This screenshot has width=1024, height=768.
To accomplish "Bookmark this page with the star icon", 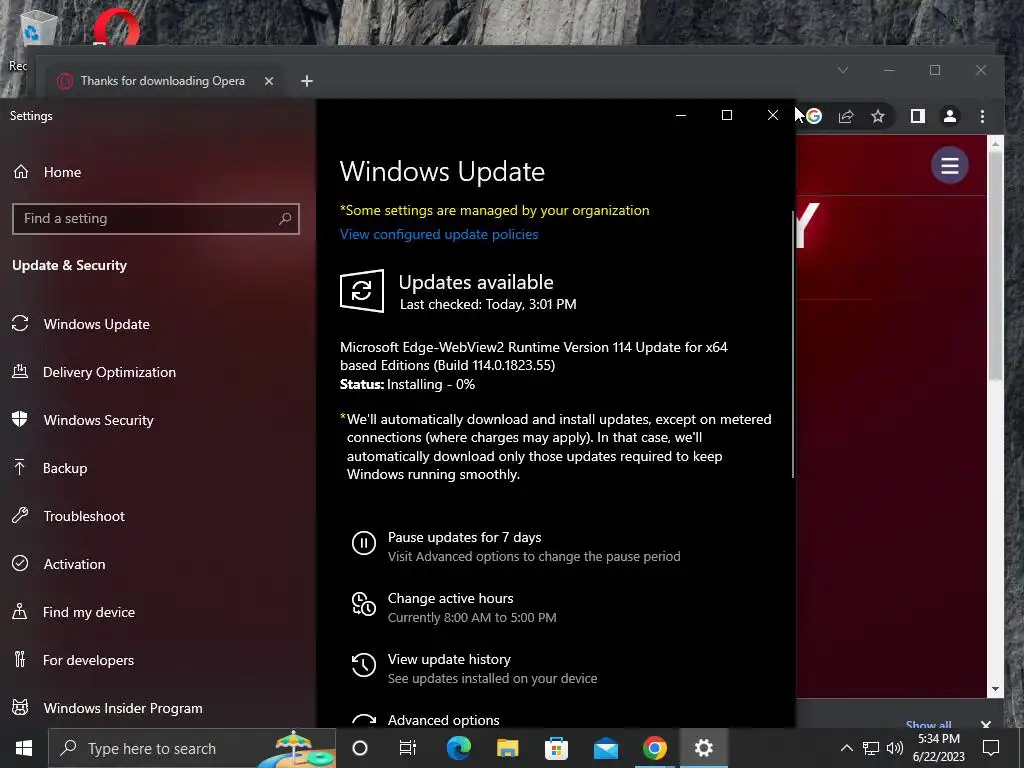I will pos(878,116).
